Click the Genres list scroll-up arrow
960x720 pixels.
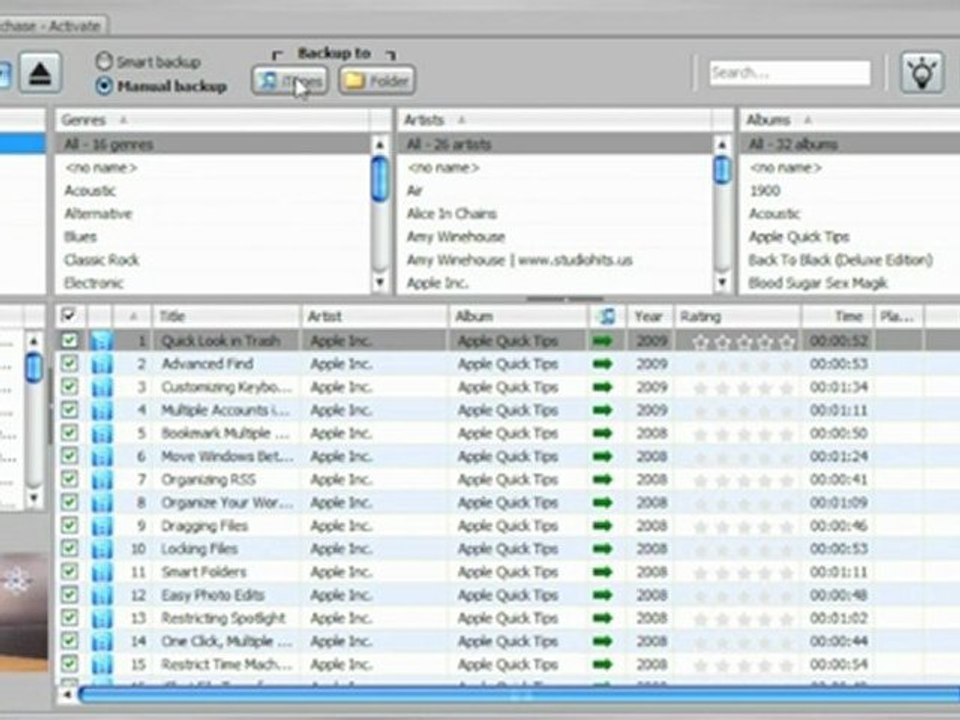380,145
